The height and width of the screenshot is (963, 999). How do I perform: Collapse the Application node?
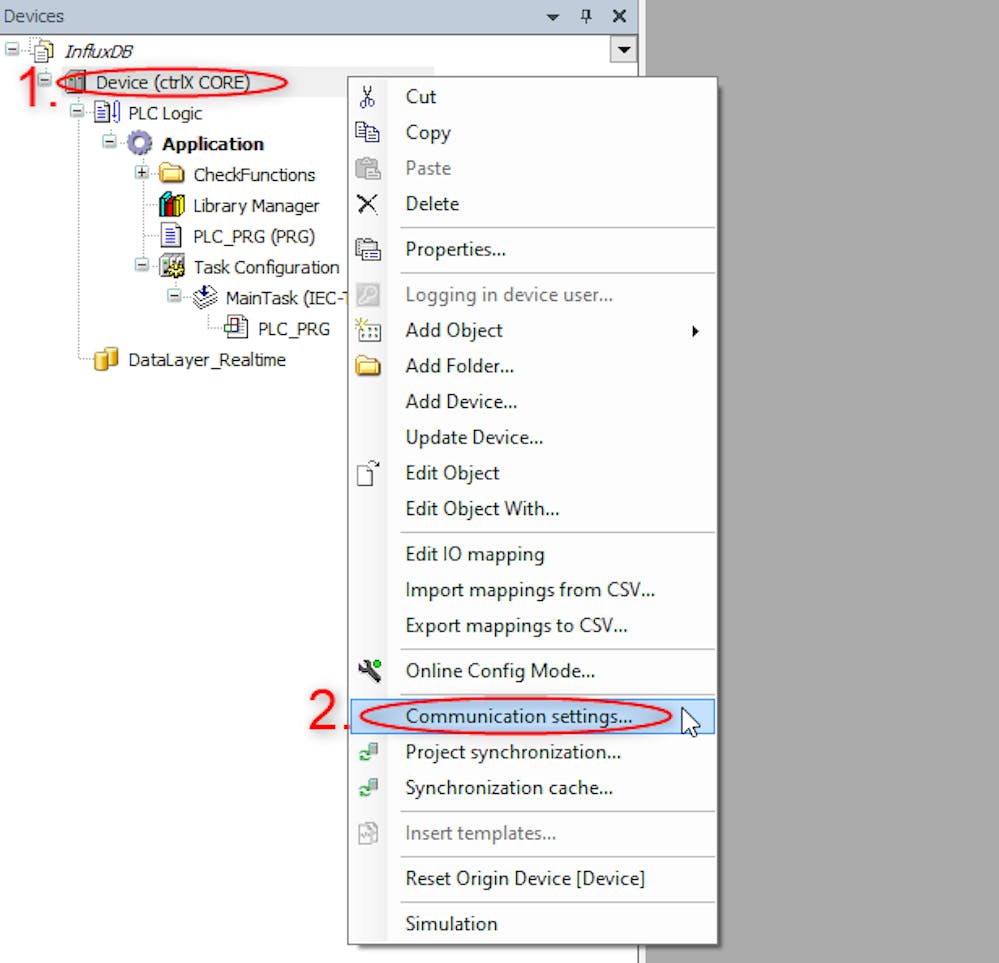click(109, 141)
